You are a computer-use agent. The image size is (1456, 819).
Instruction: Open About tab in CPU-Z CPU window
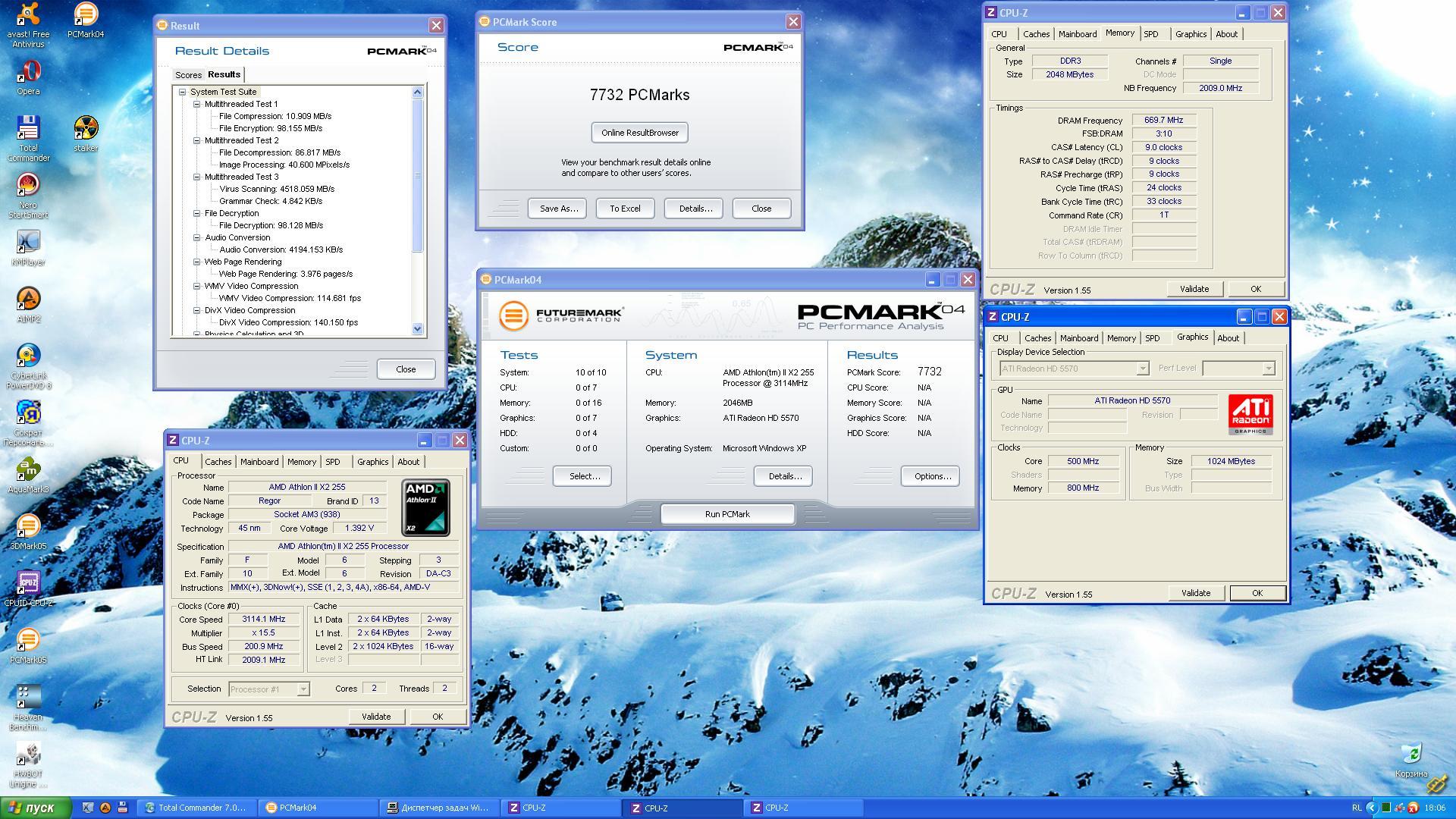(x=408, y=462)
